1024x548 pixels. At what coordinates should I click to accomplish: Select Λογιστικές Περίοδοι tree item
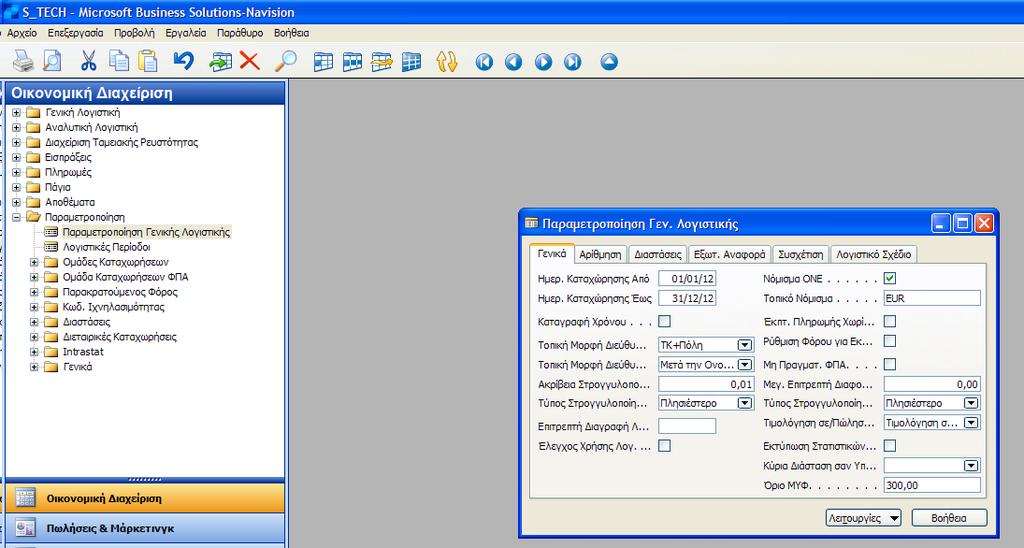106,247
